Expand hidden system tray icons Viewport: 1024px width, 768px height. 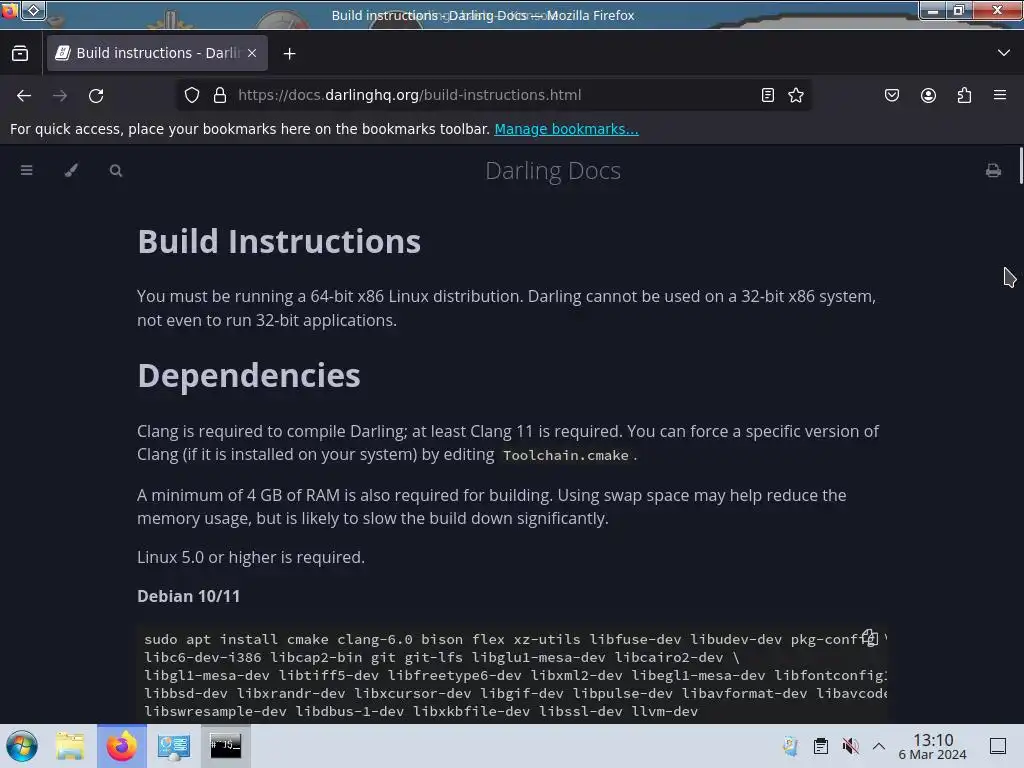(x=879, y=746)
